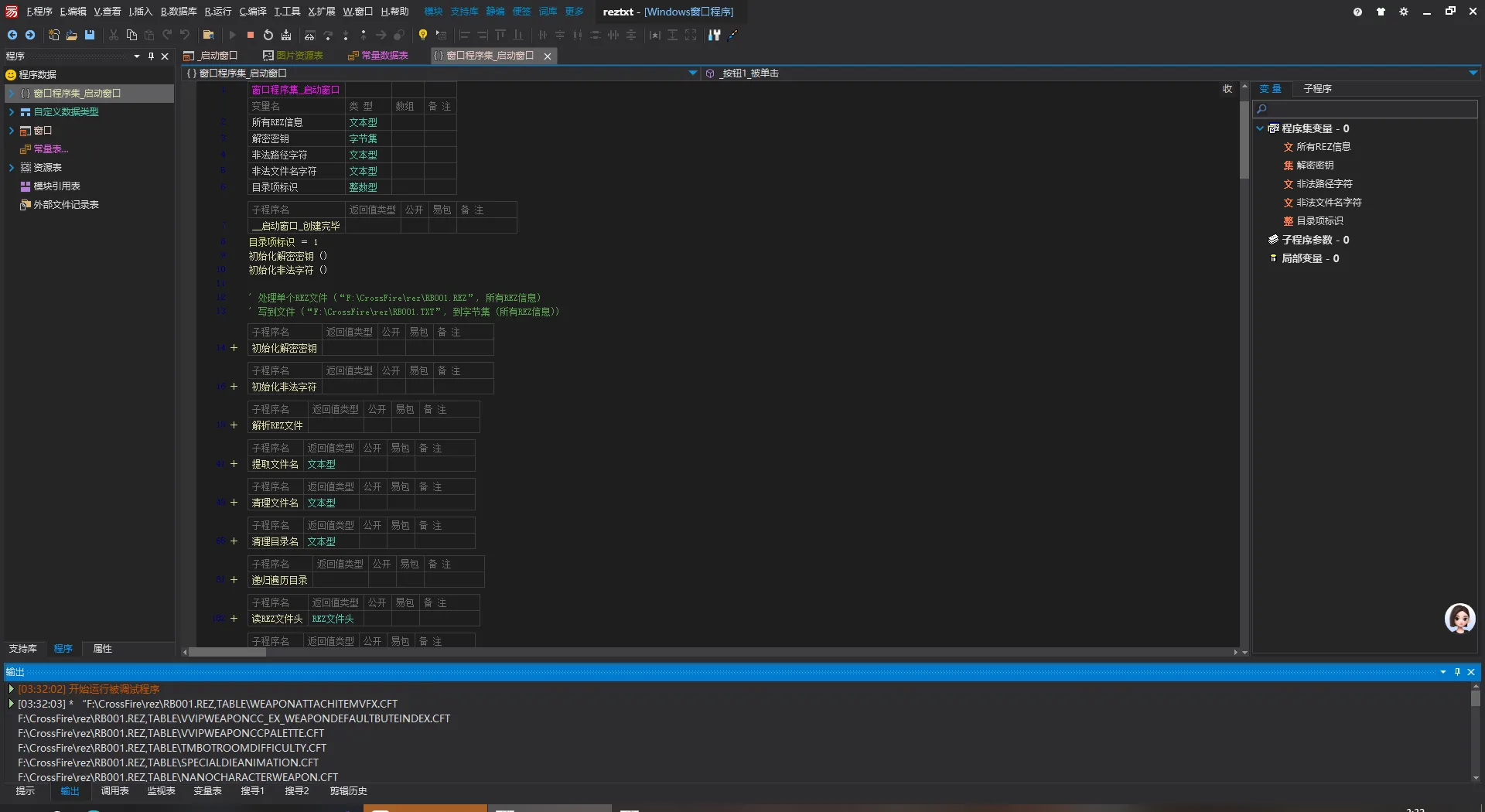Screen dimensions: 1485x812
Task: Click the Navigate Back arrow icon
Action: pos(12,35)
